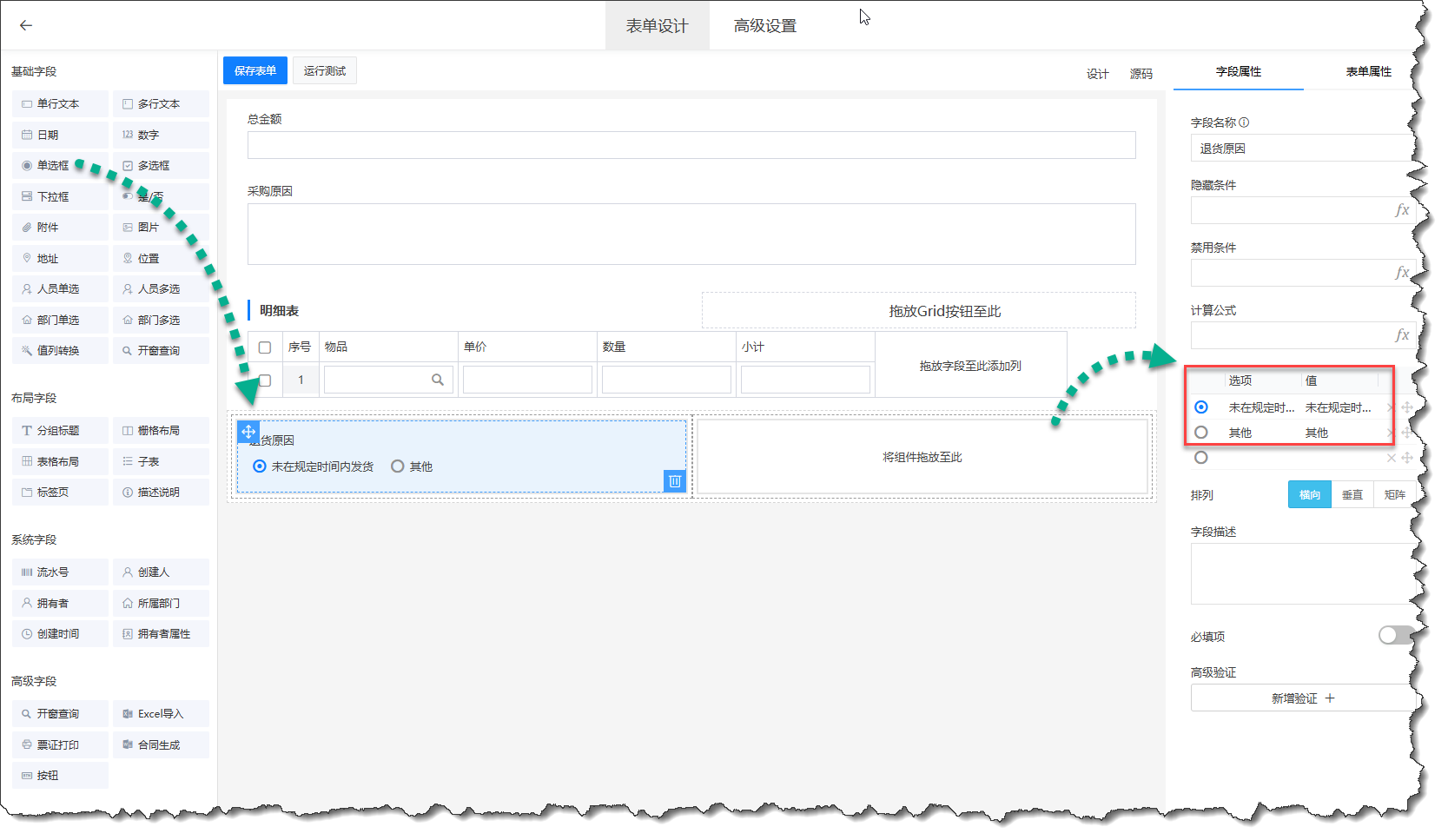Image resolution: width=1448 pixels, height=840 pixels.
Task: Open the 表单属性 tab
Action: click(x=1368, y=71)
